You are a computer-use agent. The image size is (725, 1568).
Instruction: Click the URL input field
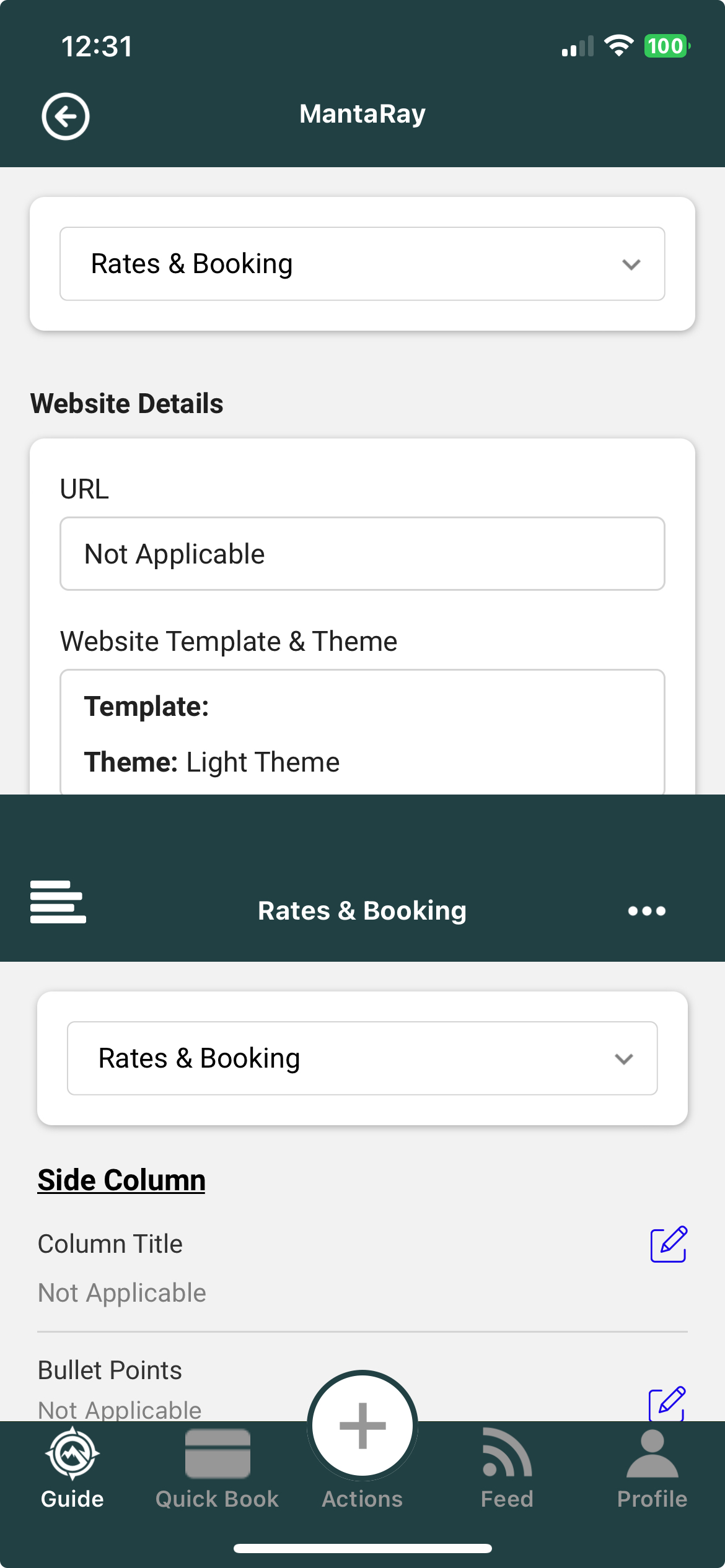tap(362, 554)
